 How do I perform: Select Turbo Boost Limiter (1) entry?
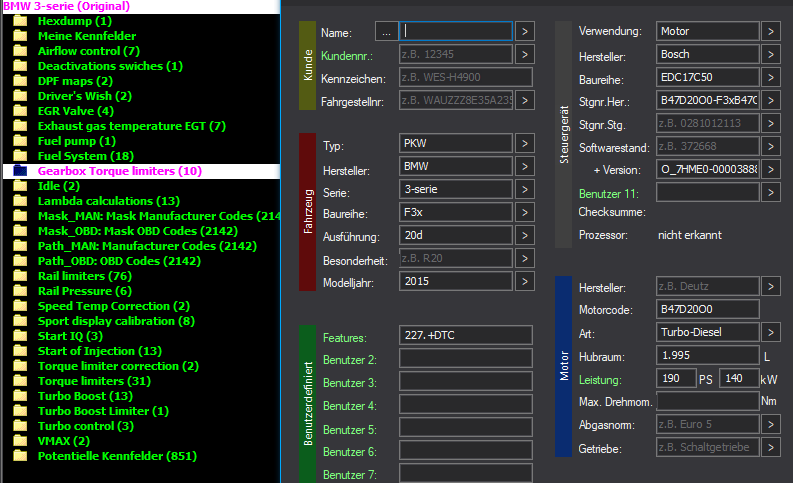point(103,411)
